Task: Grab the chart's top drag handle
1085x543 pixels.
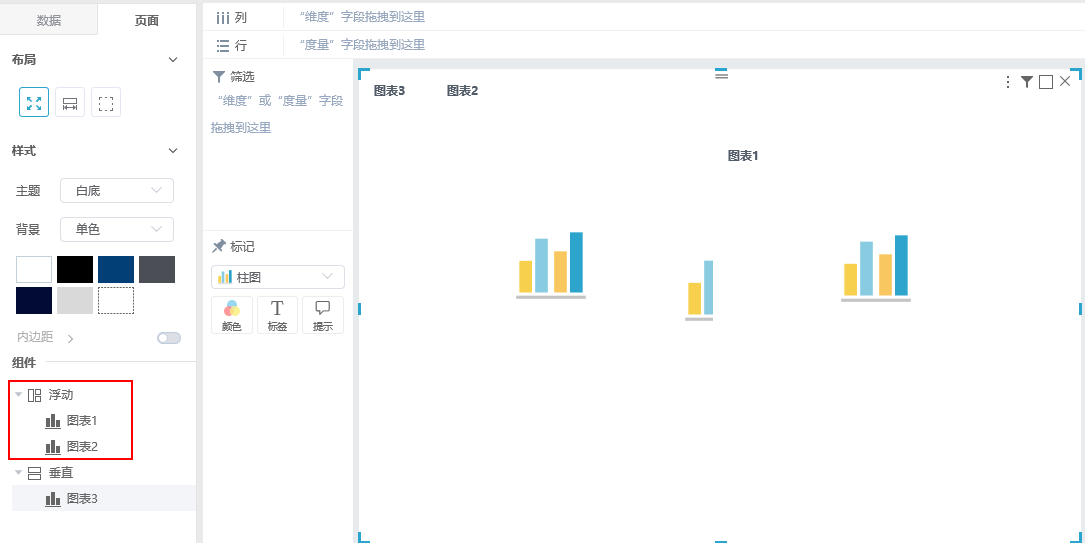Action: click(721, 75)
